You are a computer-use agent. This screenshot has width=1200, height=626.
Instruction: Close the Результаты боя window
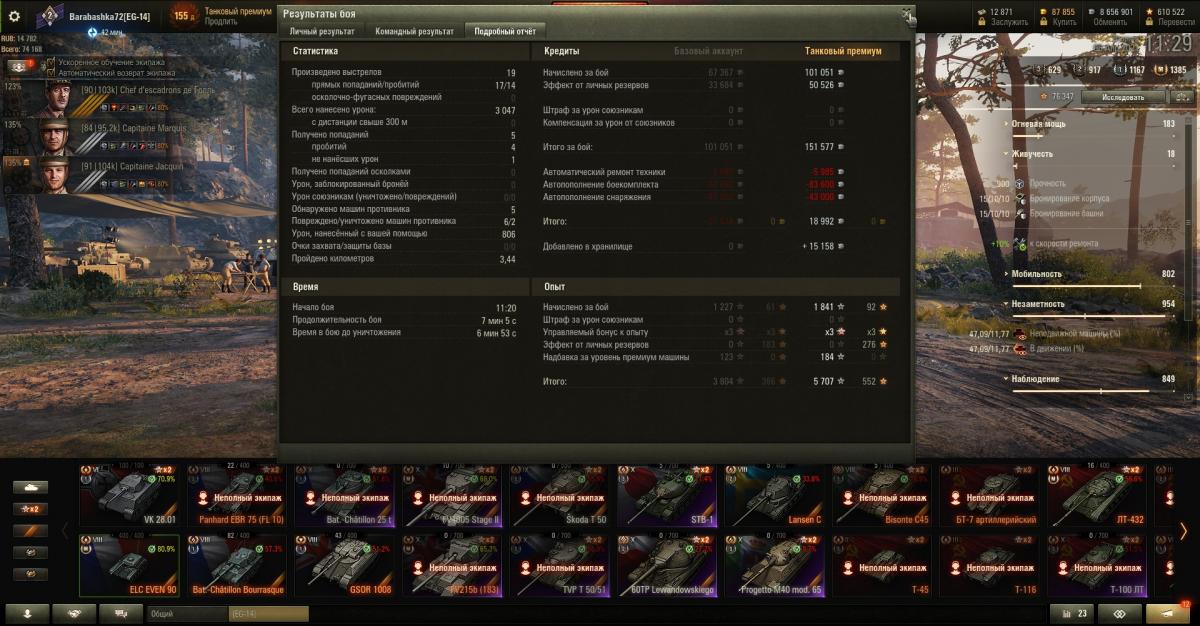pyautogui.click(x=906, y=14)
